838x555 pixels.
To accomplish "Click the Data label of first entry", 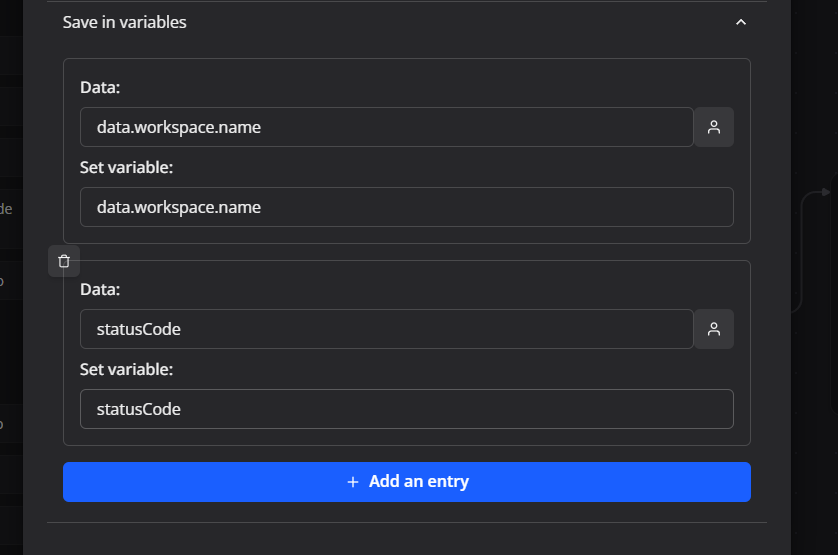I will tap(100, 88).
